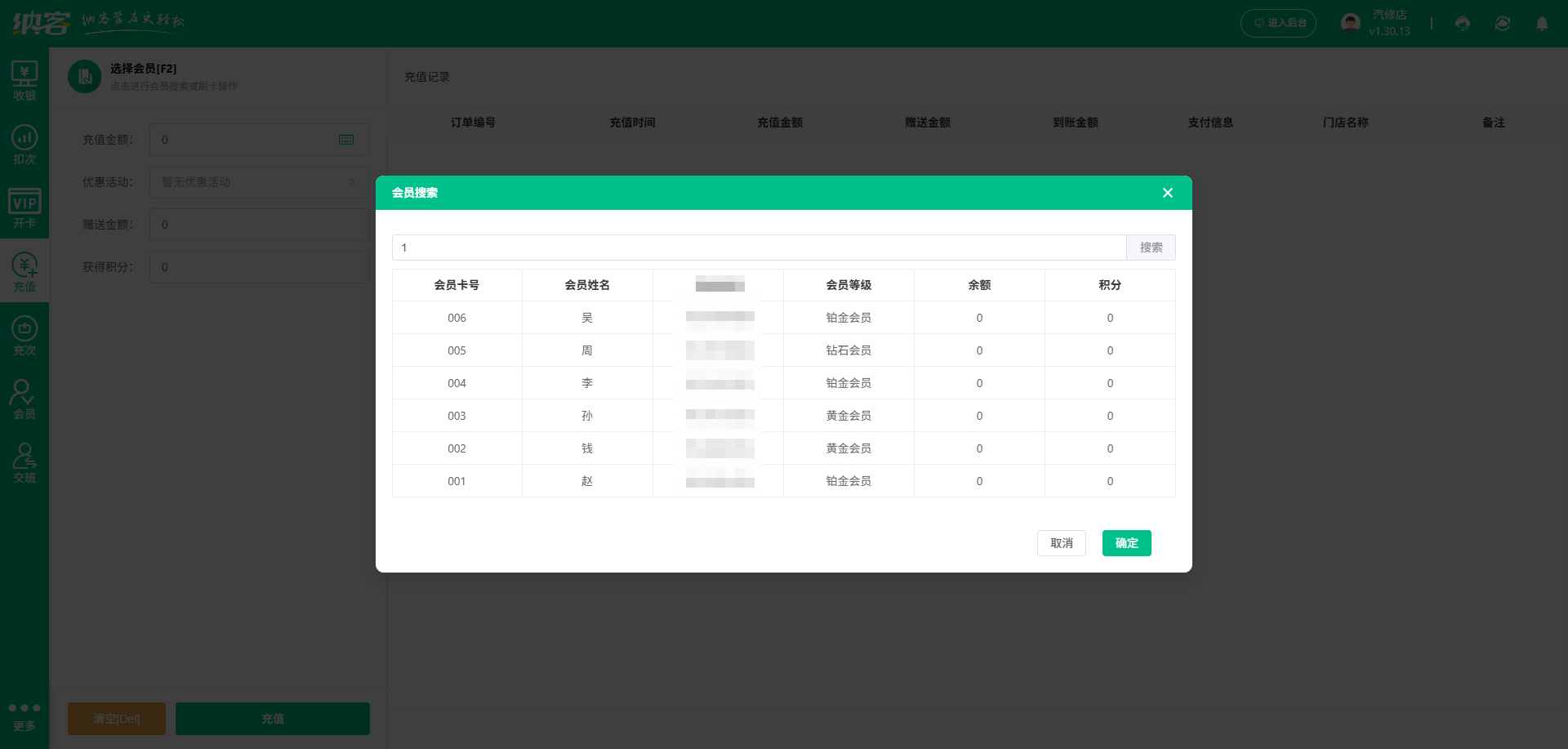Open the customer service headset icon
This screenshot has height=749, width=1568.
coord(1463,24)
